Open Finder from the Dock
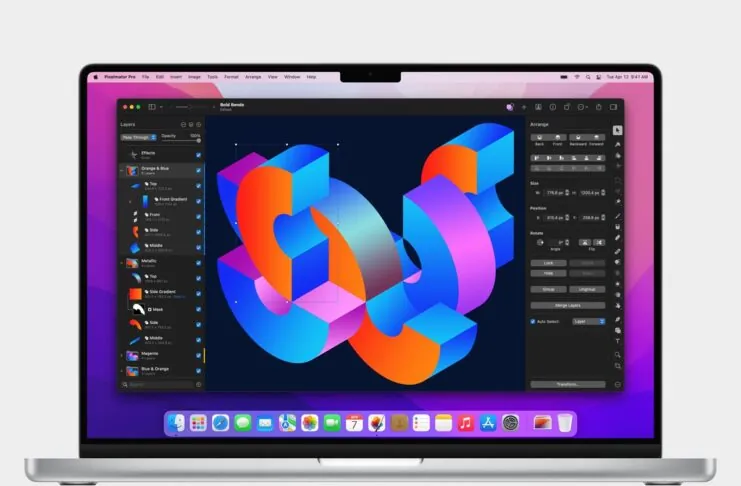 point(176,423)
